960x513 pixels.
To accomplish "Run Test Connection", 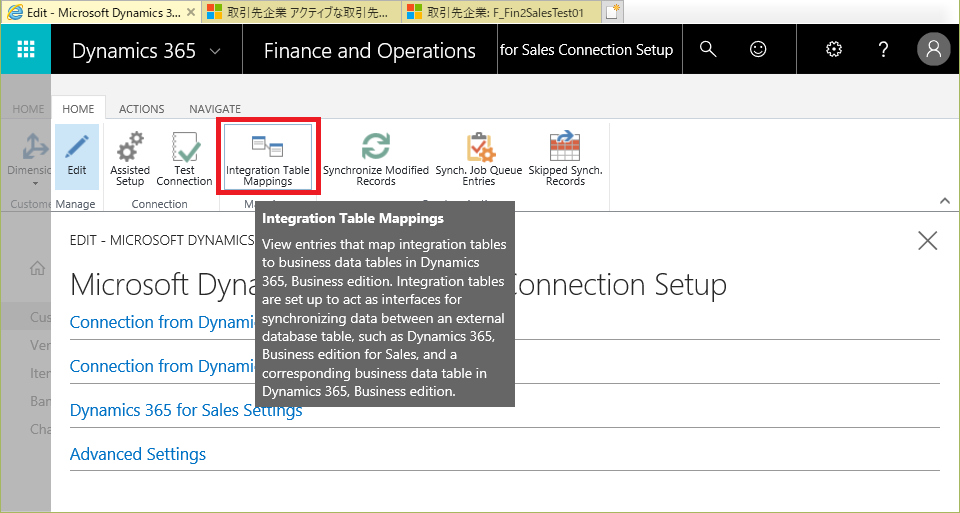I will point(184,159).
